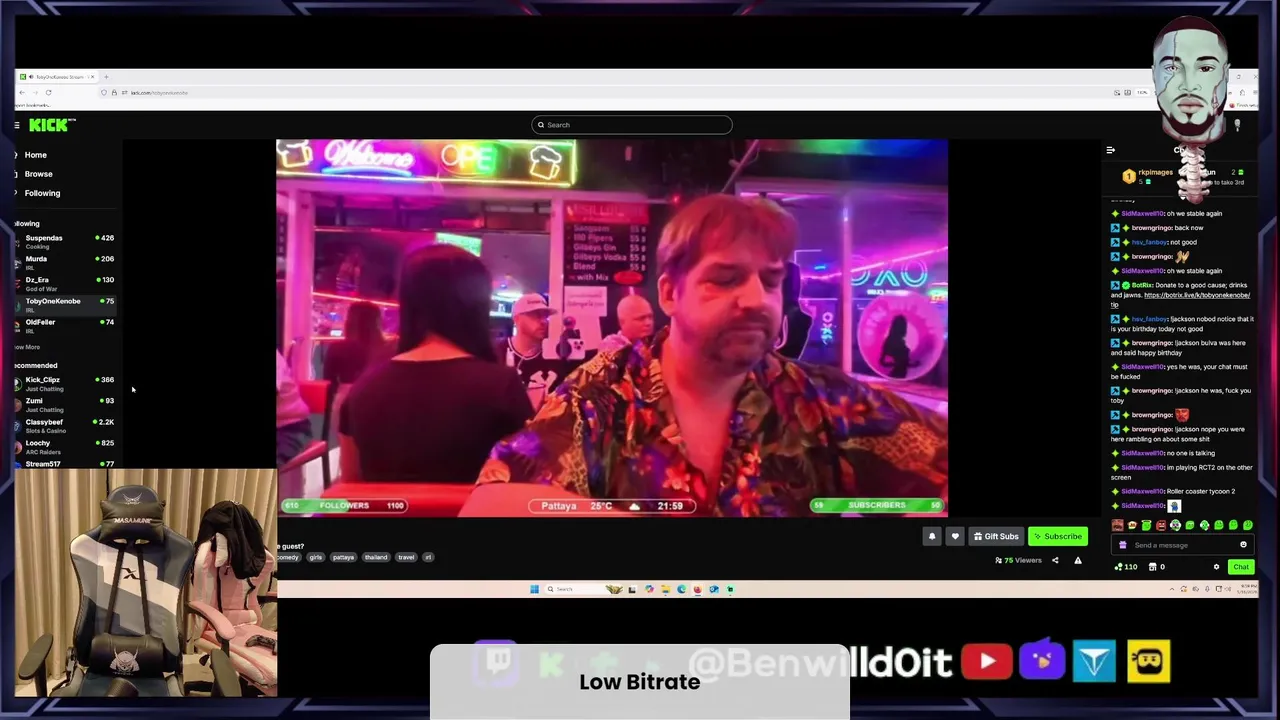Open Browse in the sidebar
The image size is (1280, 720).
point(38,174)
